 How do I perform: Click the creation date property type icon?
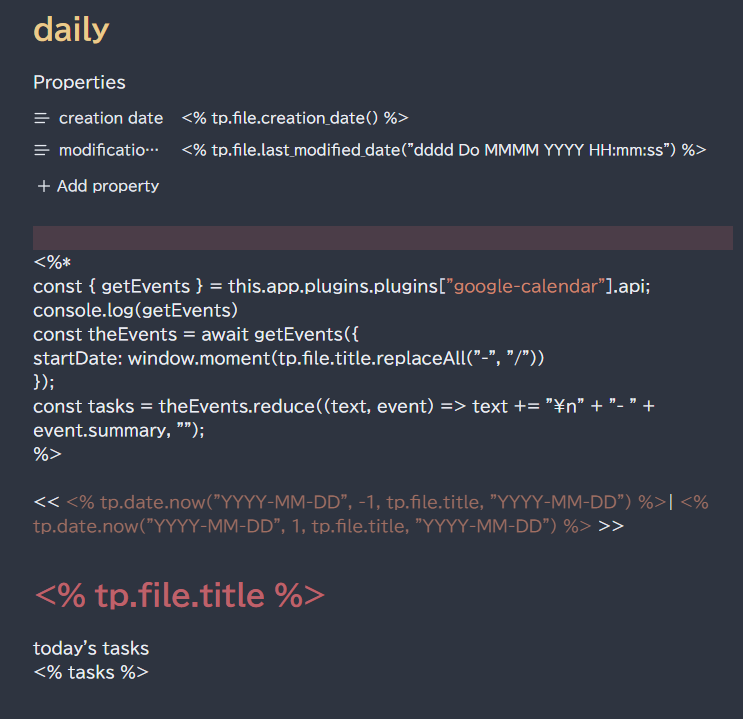(x=42, y=118)
